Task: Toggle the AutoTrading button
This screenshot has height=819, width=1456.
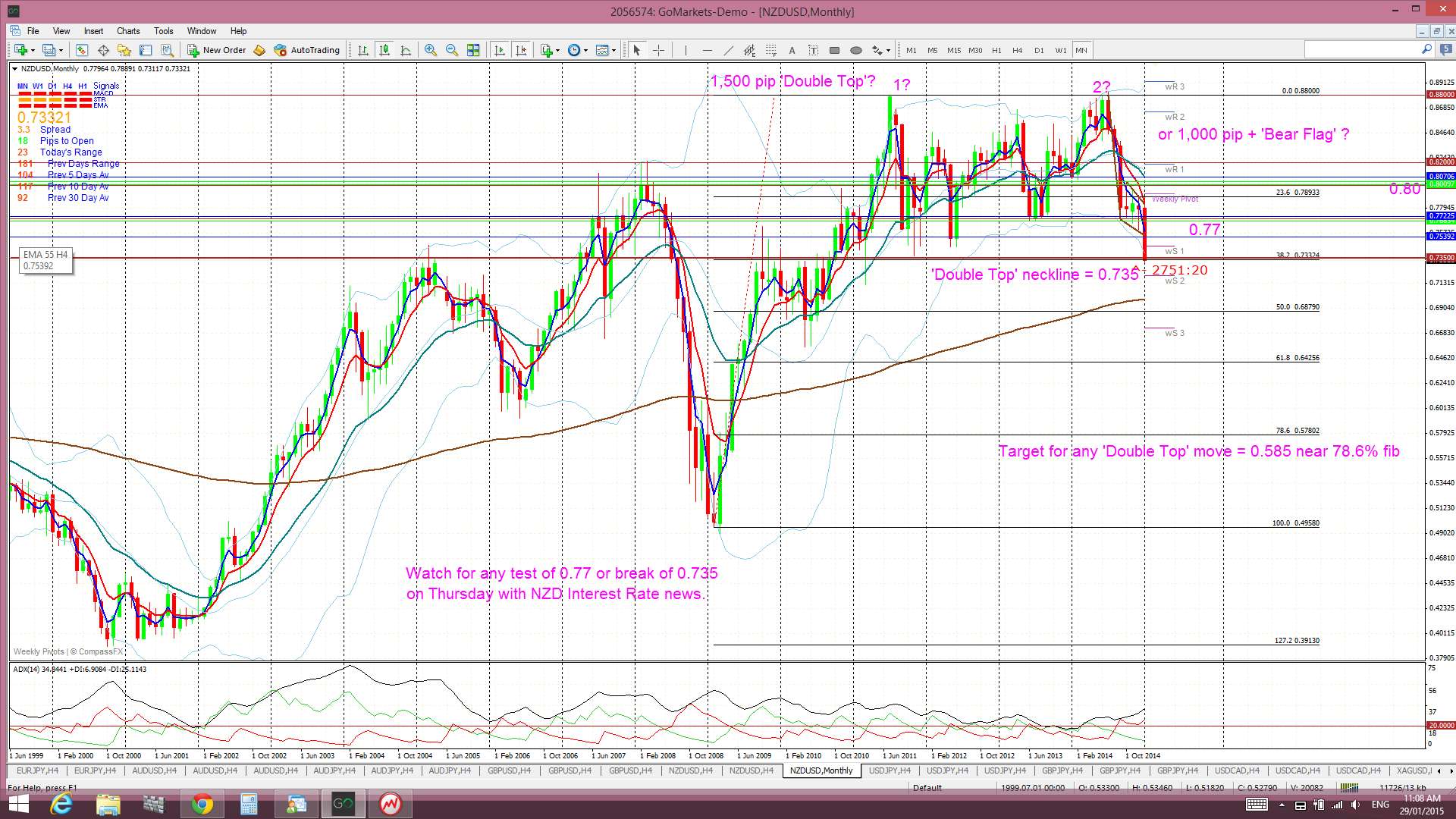Action: point(307,50)
